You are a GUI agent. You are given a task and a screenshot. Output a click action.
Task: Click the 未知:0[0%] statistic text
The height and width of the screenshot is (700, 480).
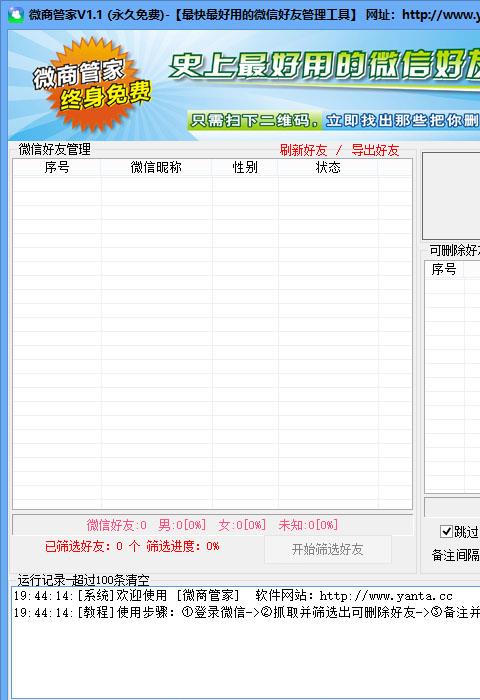[x=308, y=525]
